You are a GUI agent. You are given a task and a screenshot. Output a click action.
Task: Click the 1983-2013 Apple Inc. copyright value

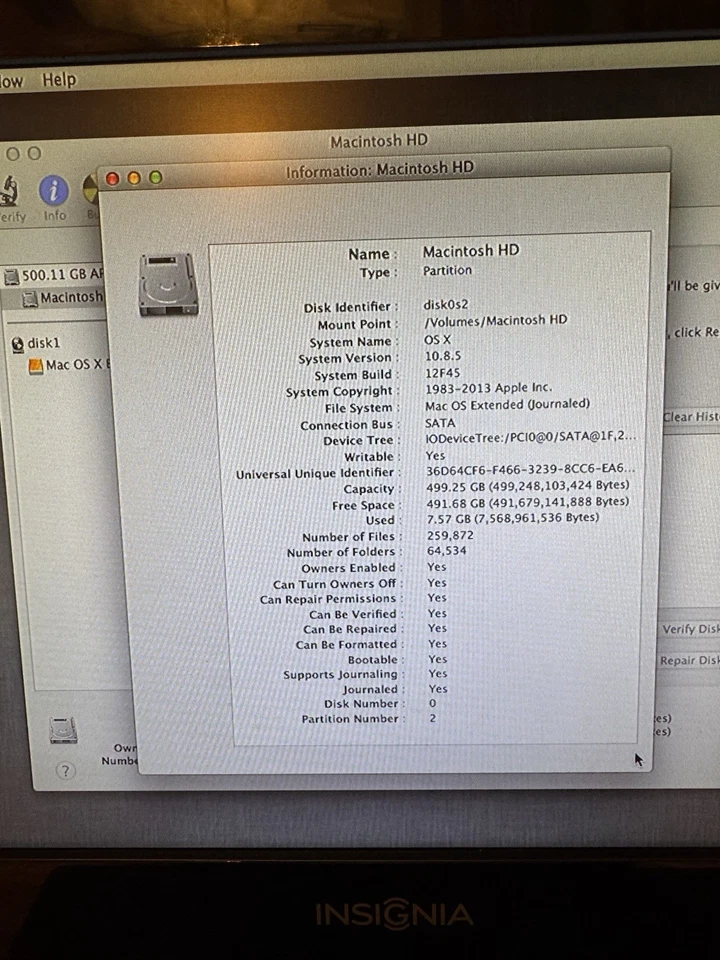pos(489,388)
